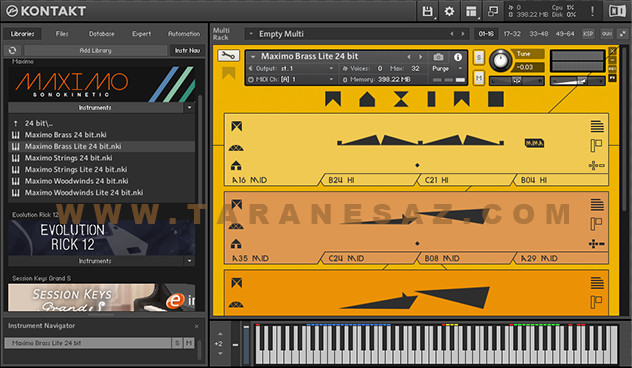Click the square block icon in Maximo row
This screenshot has width=632, height=368.
[x=495, y=99]
